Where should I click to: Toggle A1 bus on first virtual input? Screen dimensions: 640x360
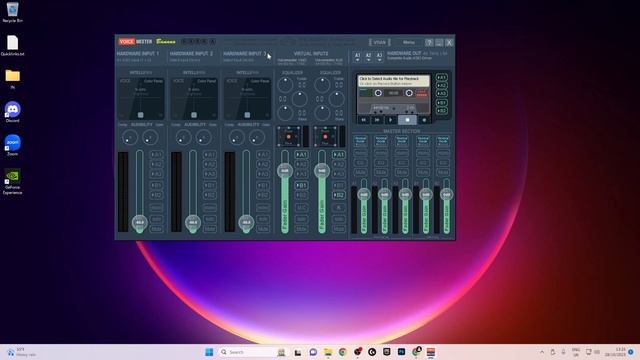point(301,155)
